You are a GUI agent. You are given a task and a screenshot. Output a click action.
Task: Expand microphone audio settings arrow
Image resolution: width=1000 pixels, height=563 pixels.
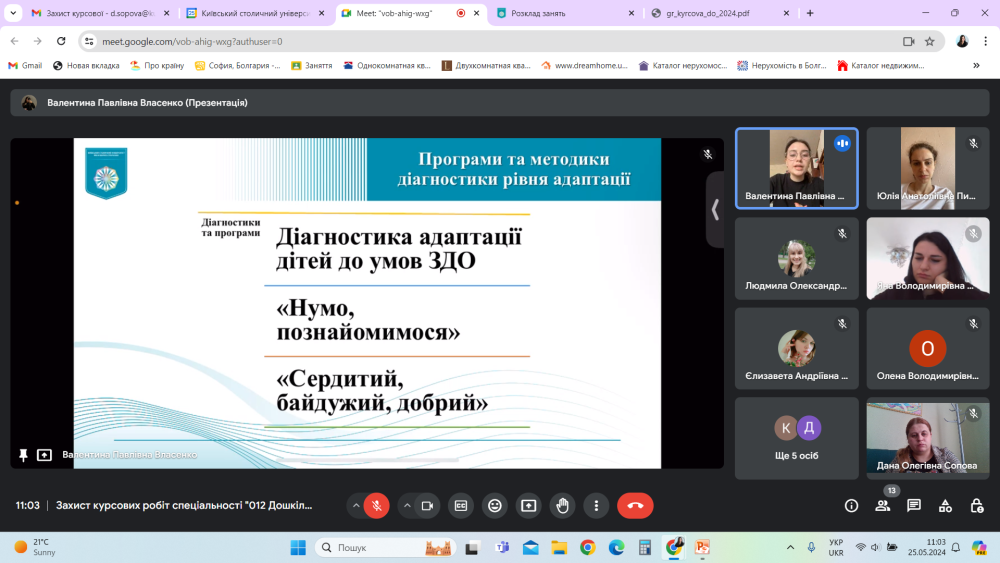tap(355, 506)
